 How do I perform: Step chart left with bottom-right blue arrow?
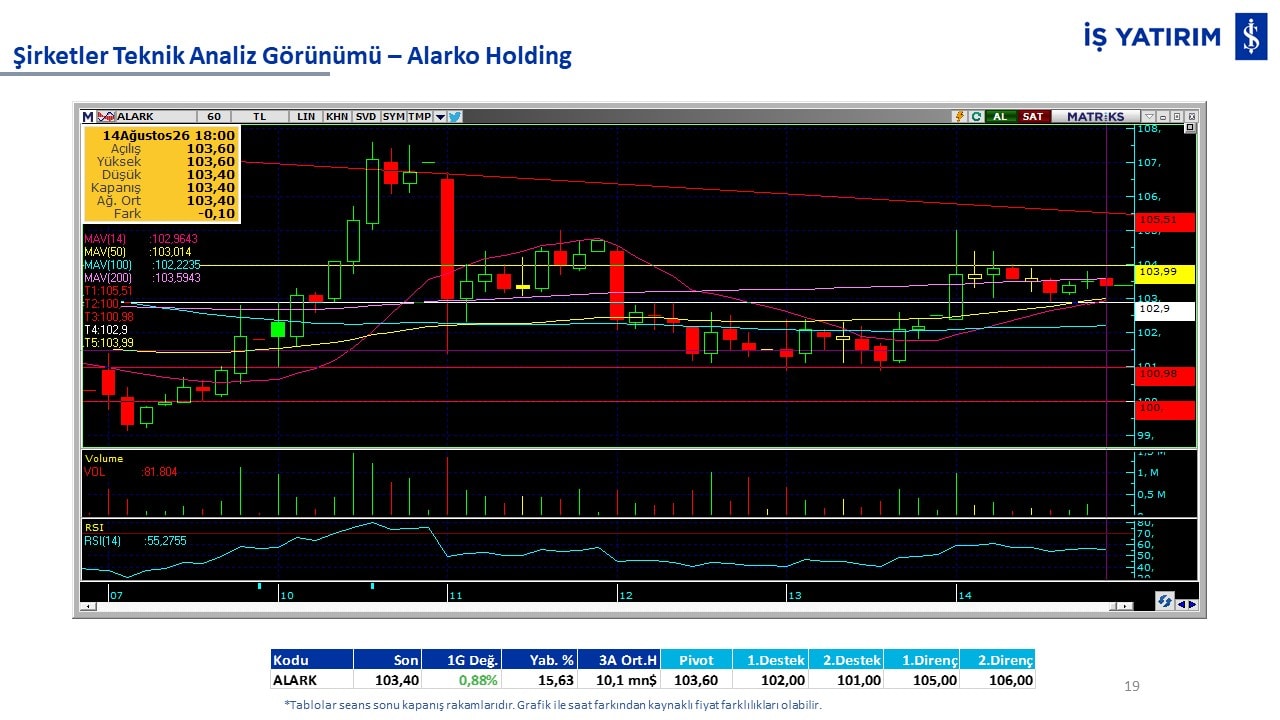point(1181,603)
